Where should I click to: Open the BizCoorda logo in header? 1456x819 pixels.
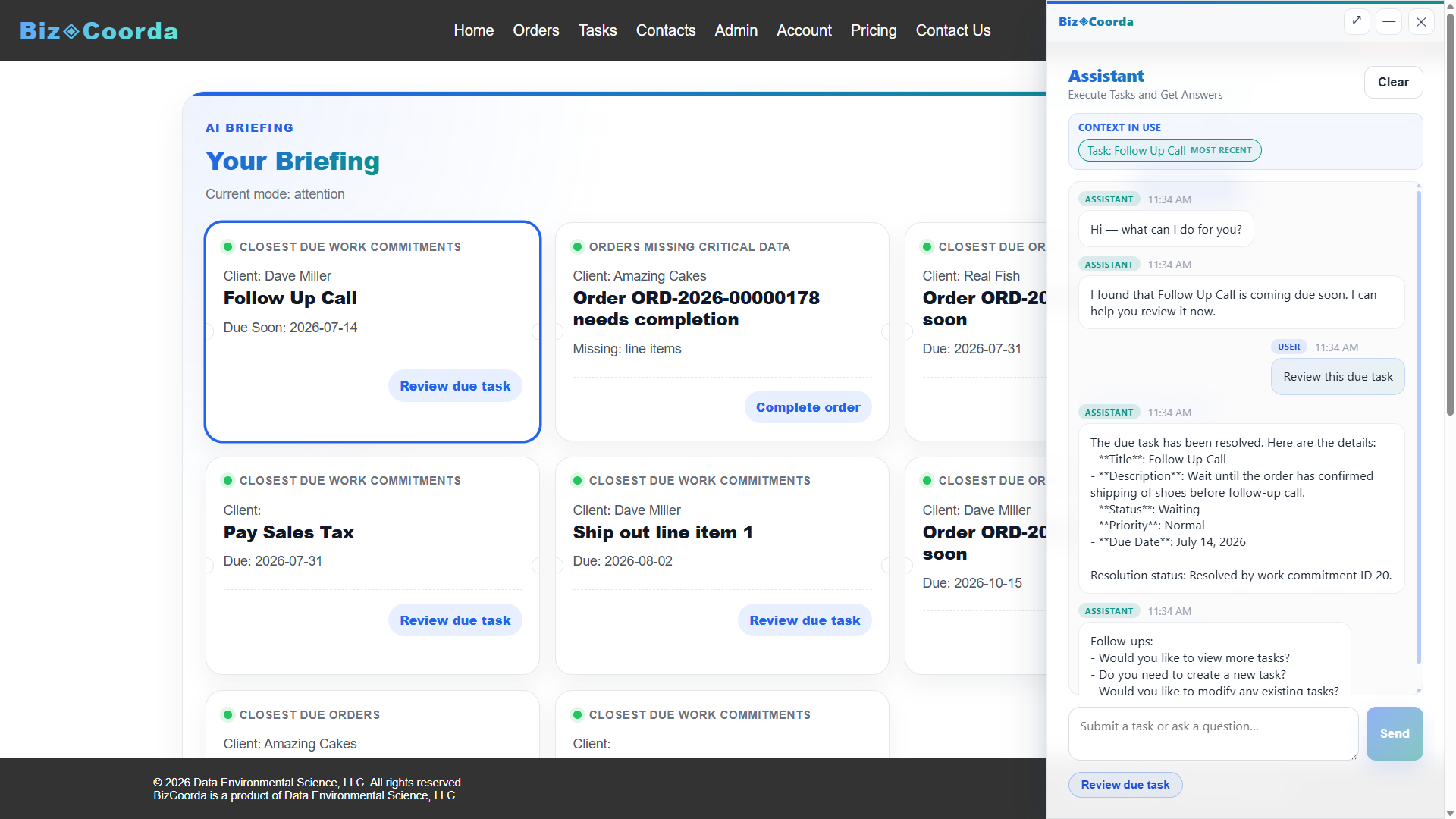point(99,30)
